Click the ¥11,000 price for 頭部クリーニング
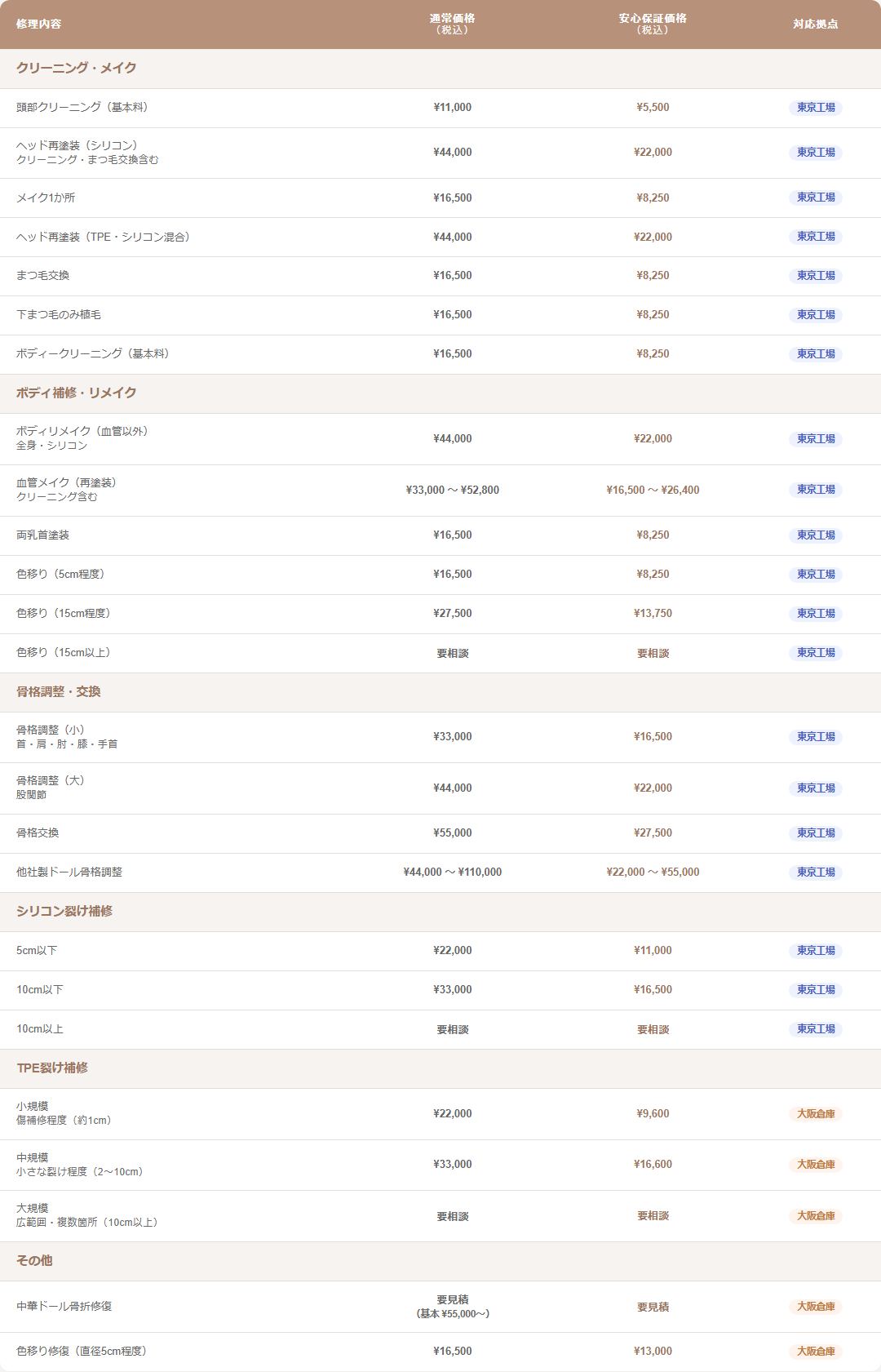The image size is (881, 1372). click(453, 108)
